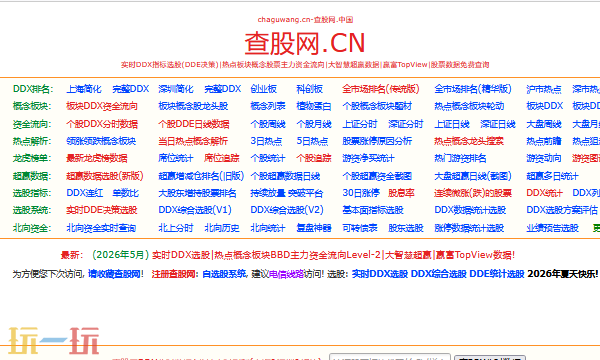Open 个股超赢资金截图

pos(377,176)
